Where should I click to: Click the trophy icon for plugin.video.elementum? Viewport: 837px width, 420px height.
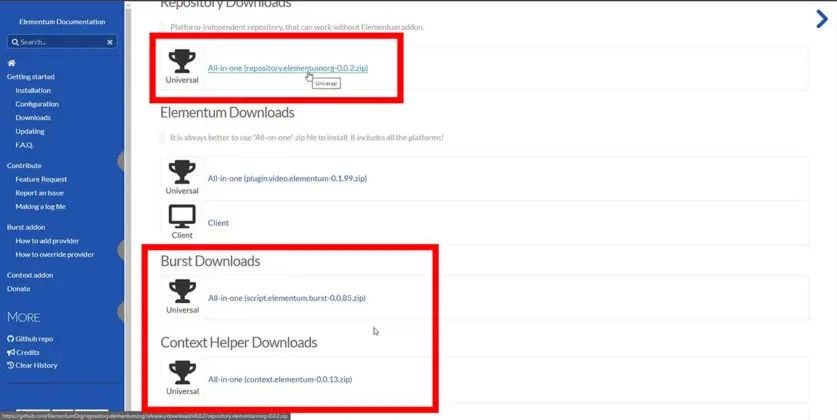(182, 171)
